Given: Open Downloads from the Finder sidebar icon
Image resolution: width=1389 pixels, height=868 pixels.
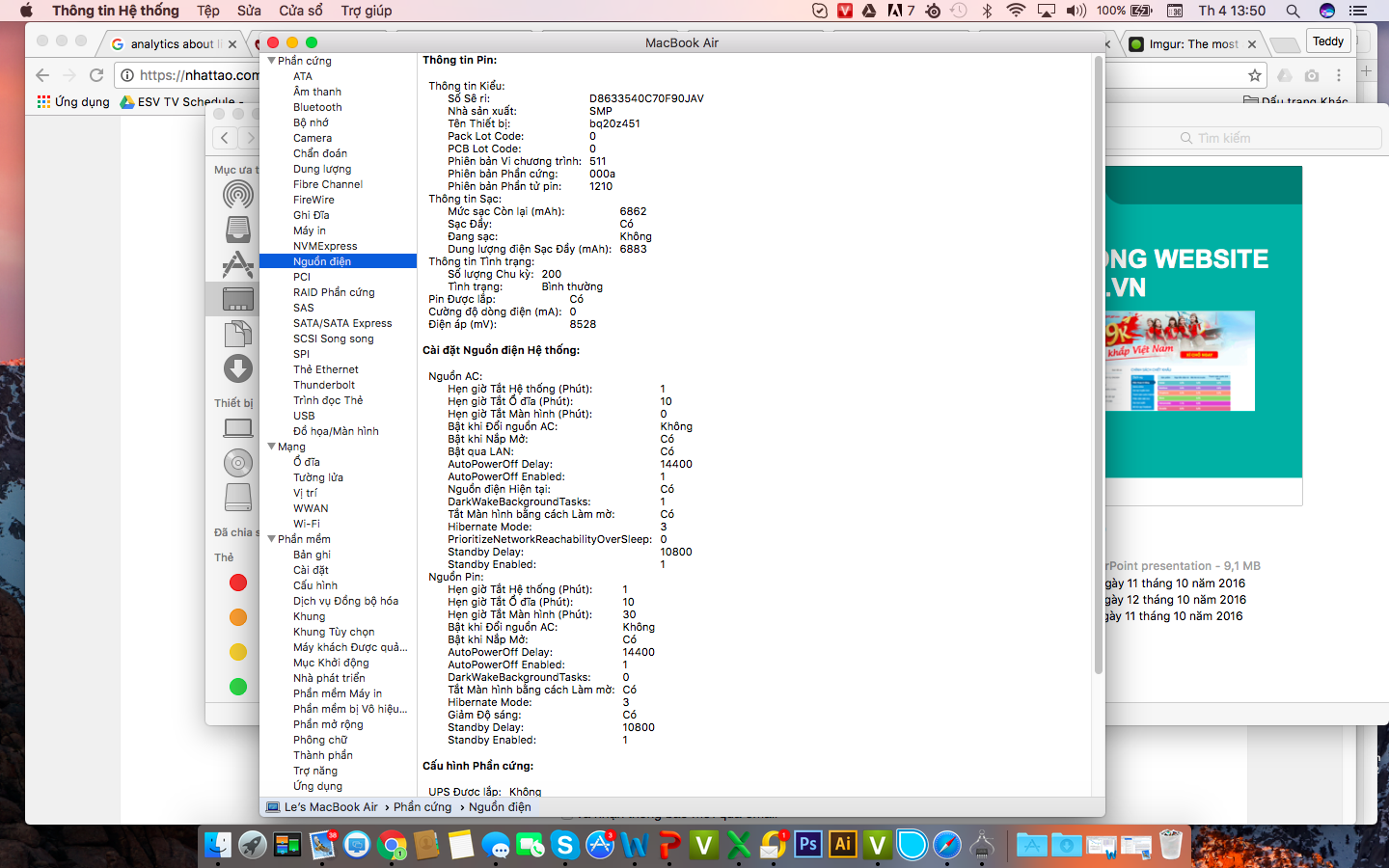Looking at the screenshot, I should pos(238,368).
